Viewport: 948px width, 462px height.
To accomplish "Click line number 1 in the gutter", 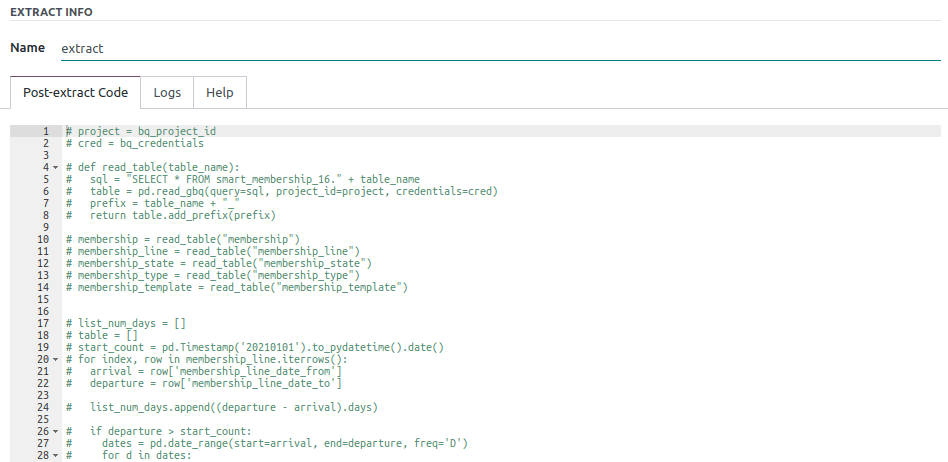I will click(x=45, y=131).
